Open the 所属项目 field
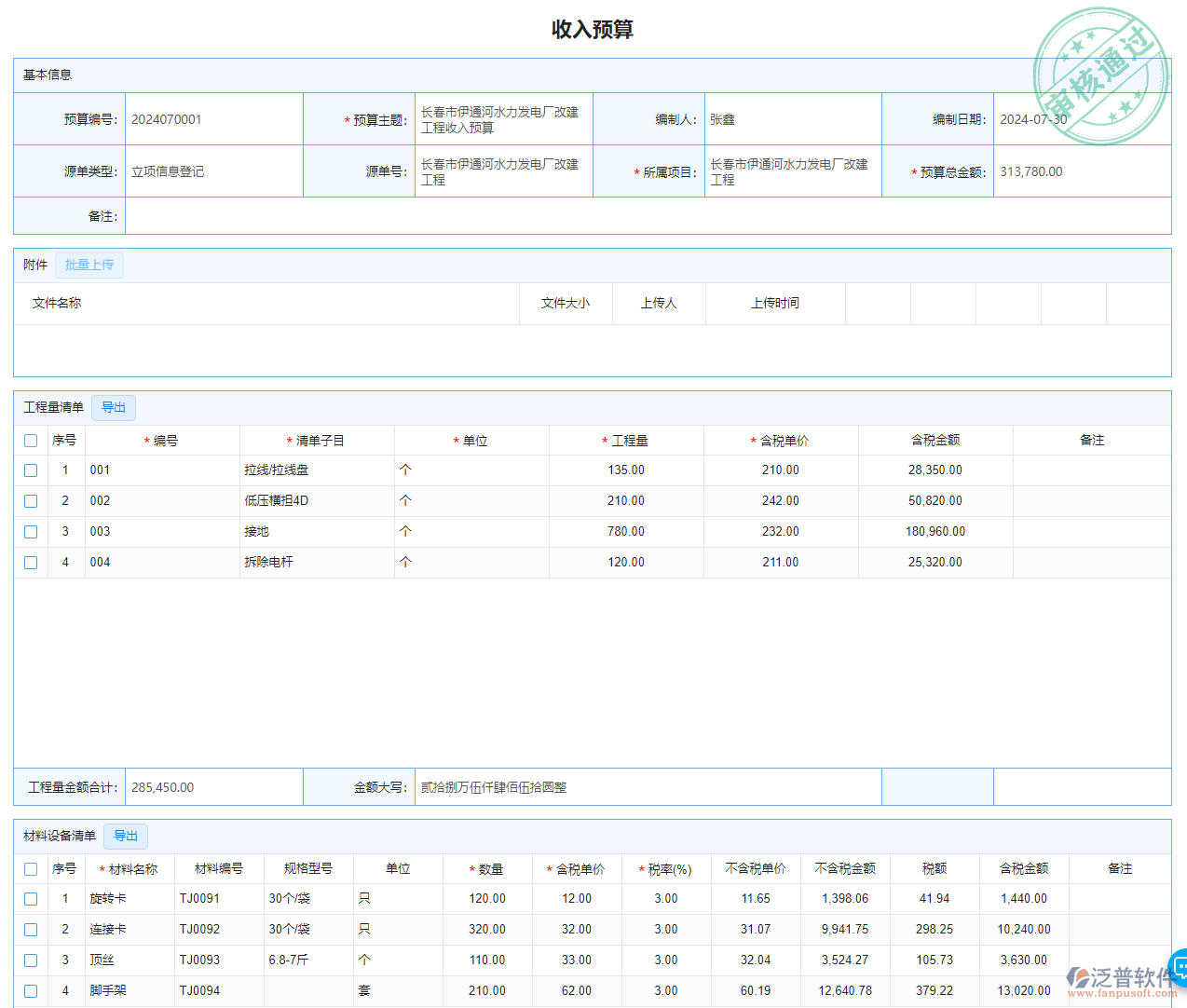The width and height of the screenshot is (1187, 1008). pyautogui.click(x=792, y=171)
